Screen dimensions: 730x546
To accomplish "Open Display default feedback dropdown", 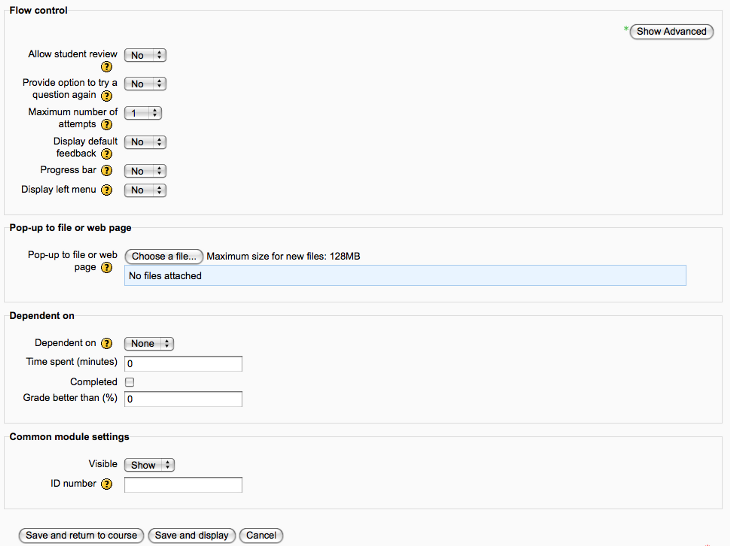I will coord(145,142).
